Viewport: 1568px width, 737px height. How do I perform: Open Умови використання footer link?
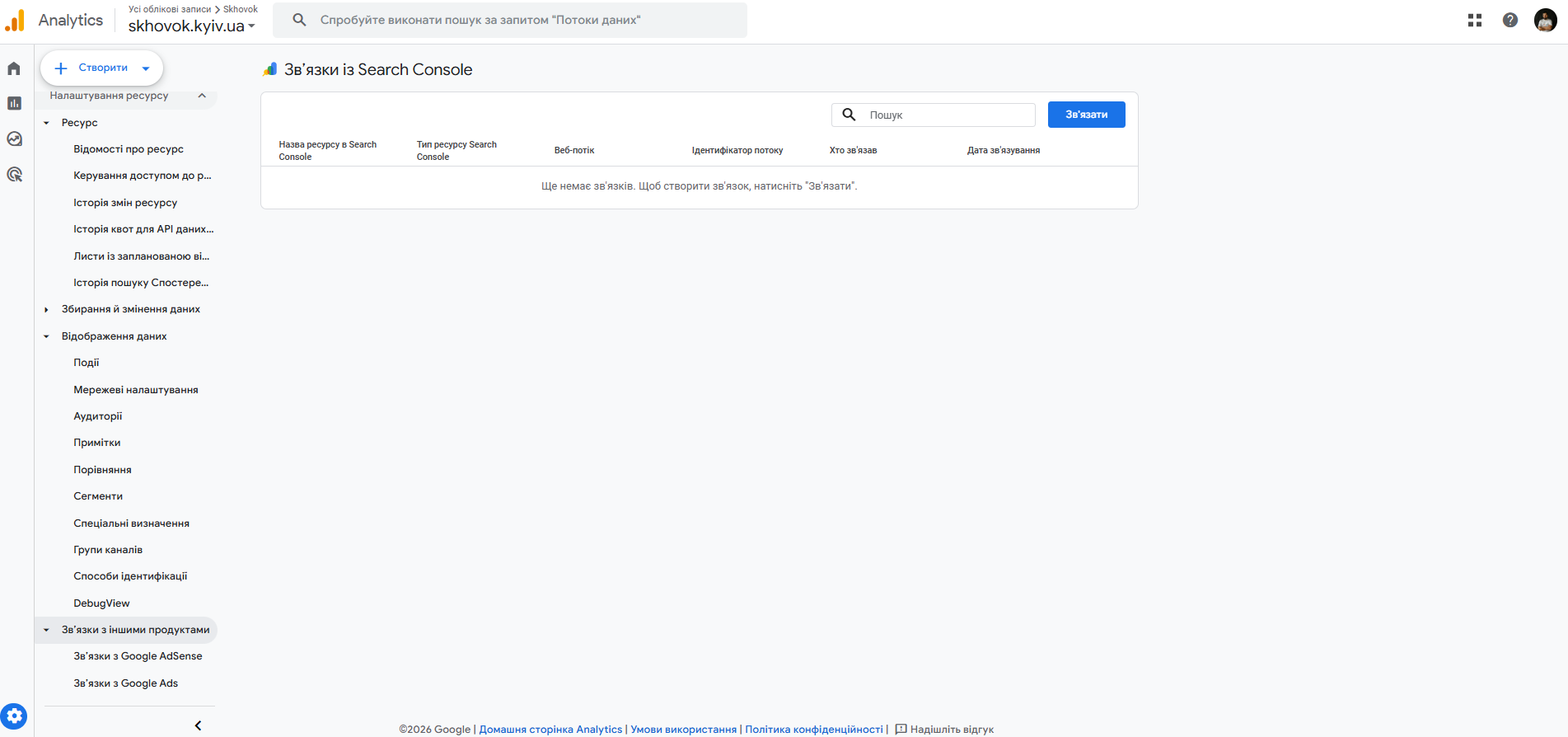(684, 730)
